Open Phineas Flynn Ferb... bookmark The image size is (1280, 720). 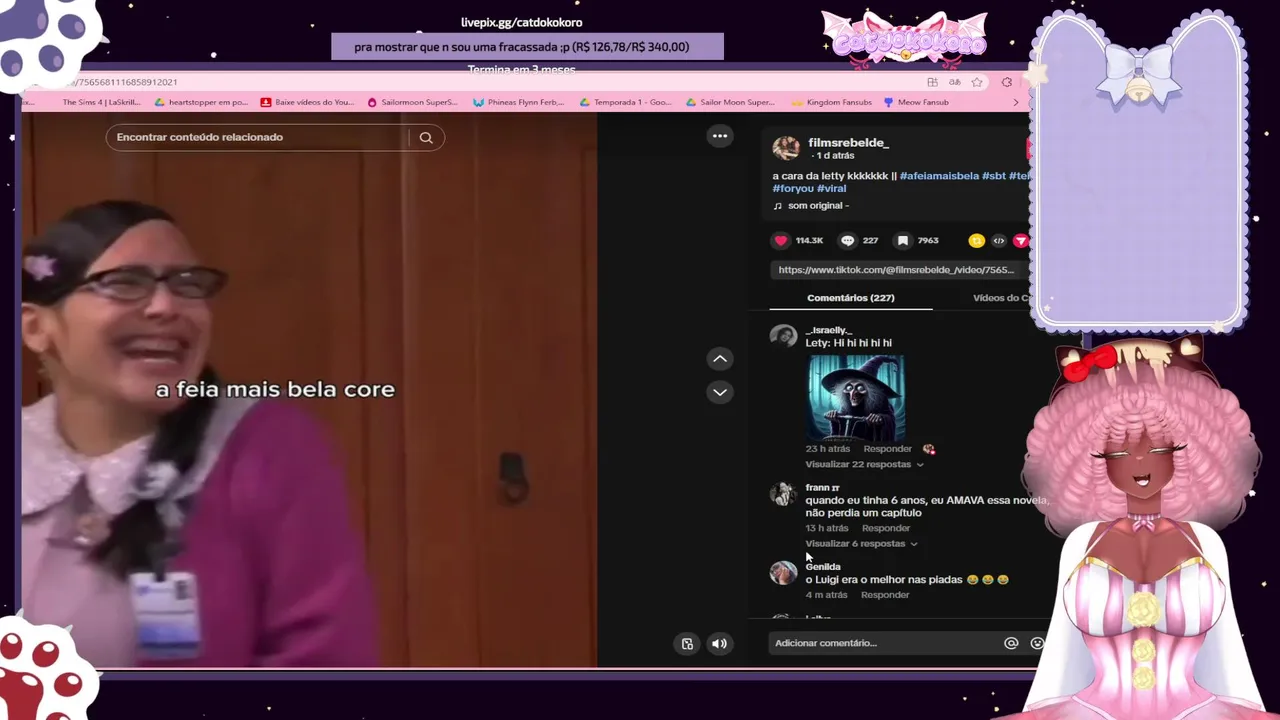tap(518, 102)
